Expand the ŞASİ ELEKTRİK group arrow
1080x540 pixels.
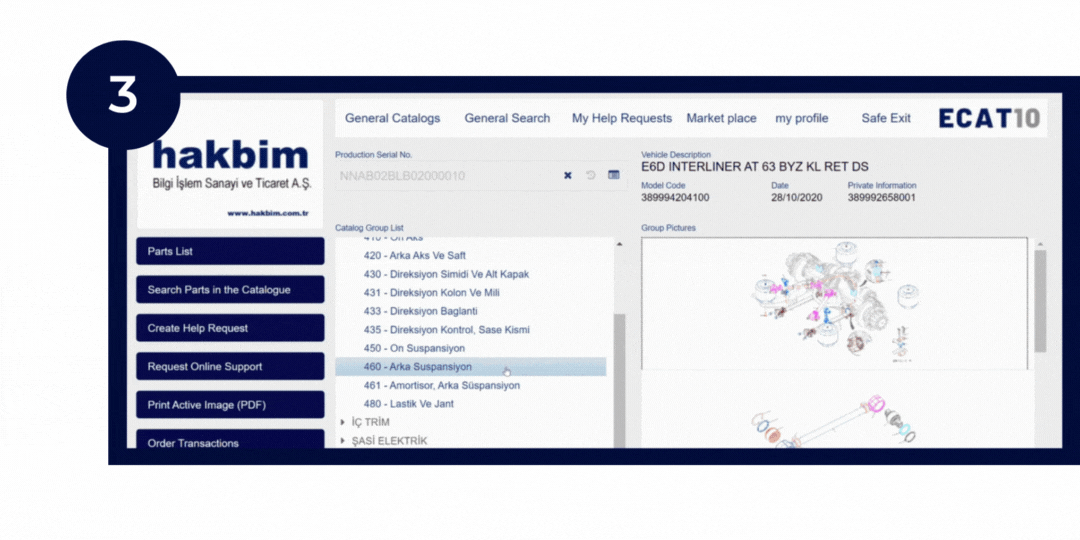tap(343, 441)
